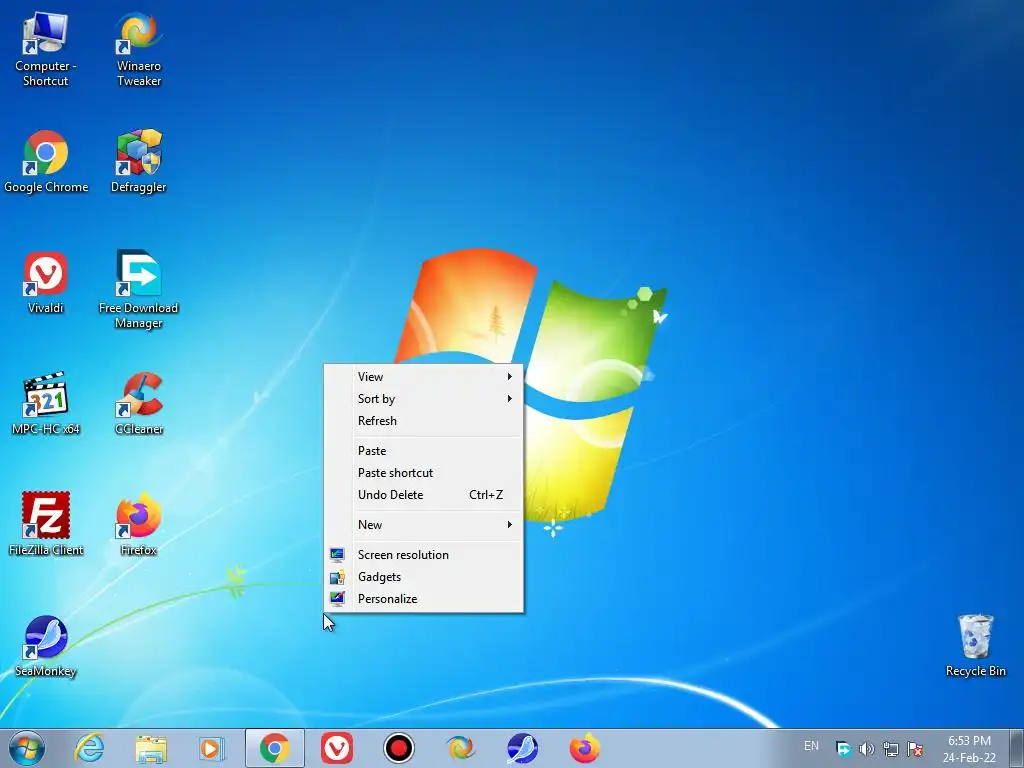This screenshot has width=1024, height=768.
Task: Select the SeaMonkey desktop icon
Action: 46,646
